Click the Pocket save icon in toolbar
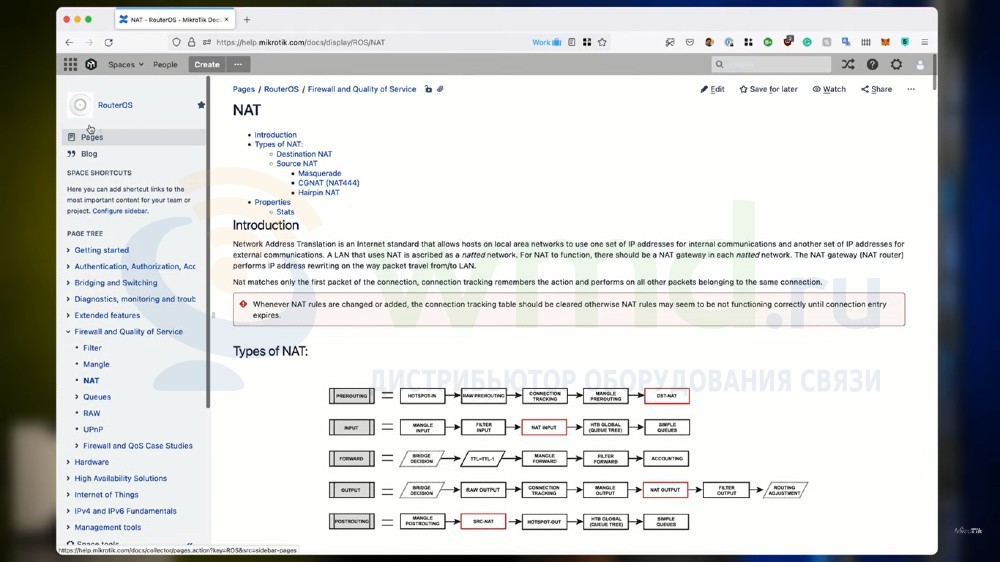Screen dimensions: 1000x562 click(689, 42)
